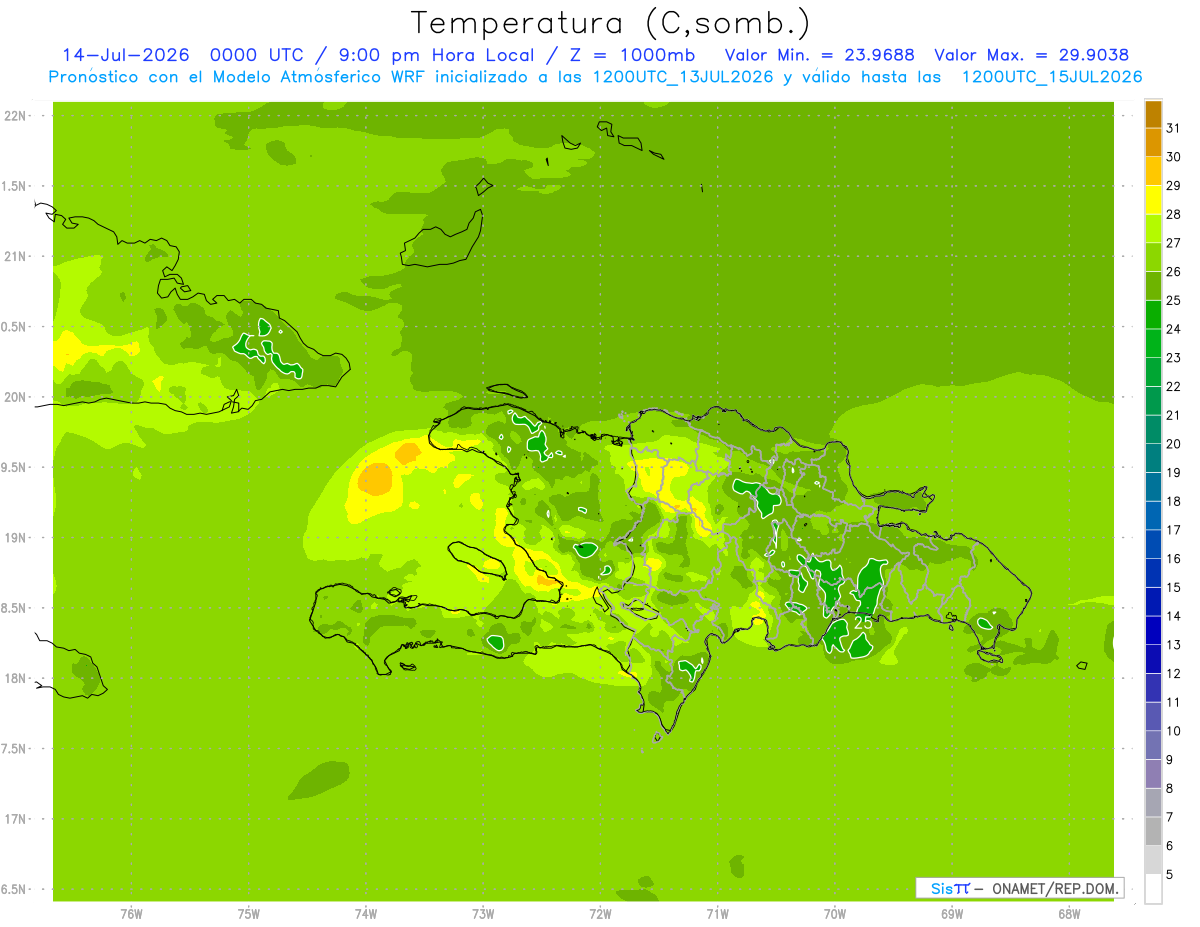This screenshot has width=1200, height=927.
Task: Click the "22N" latitude axis label
Action: coord(15,116)
